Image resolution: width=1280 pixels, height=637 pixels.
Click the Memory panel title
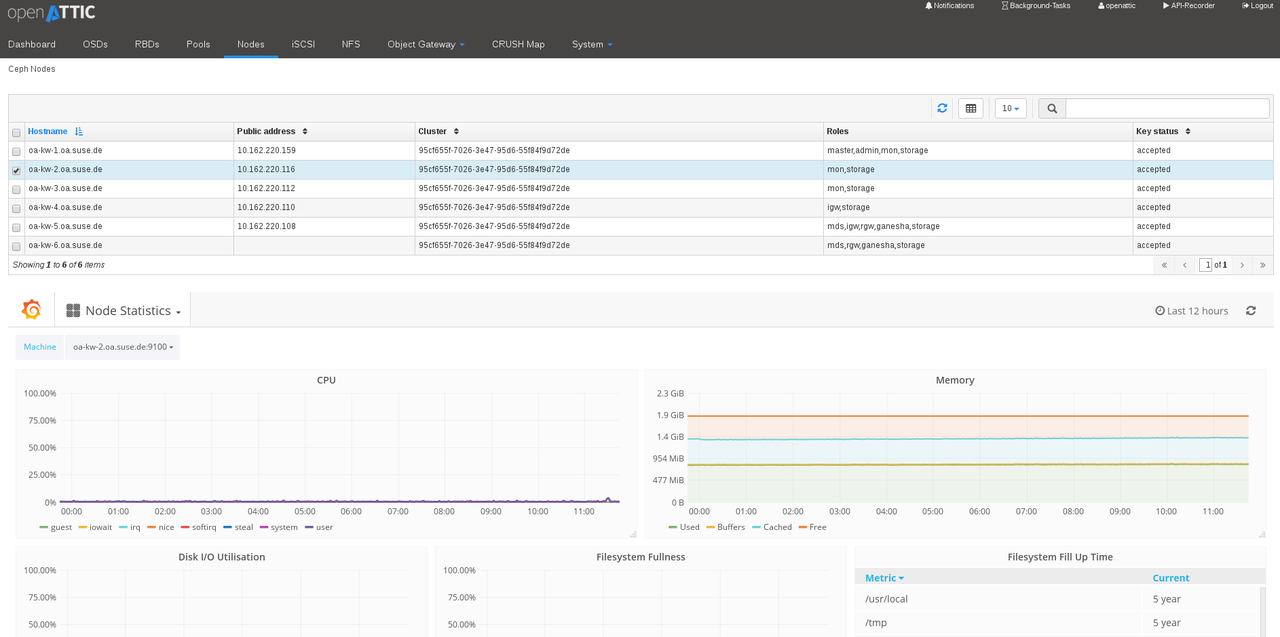[955, 380]
